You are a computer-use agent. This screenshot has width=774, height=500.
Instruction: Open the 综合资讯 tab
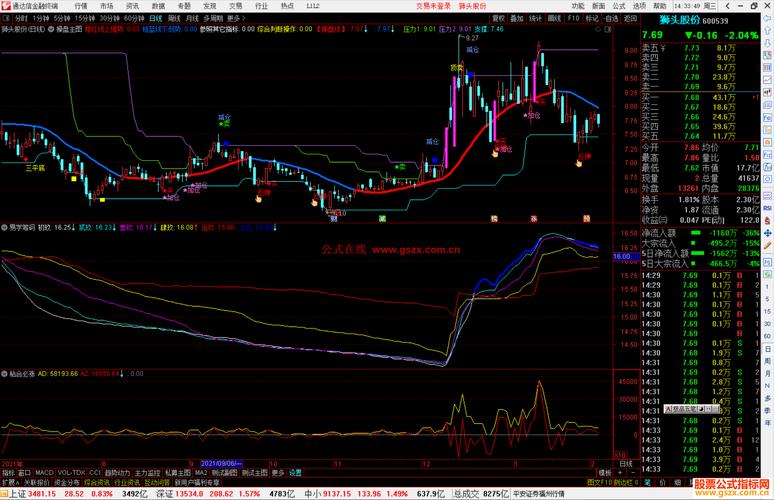pos(97,482)
